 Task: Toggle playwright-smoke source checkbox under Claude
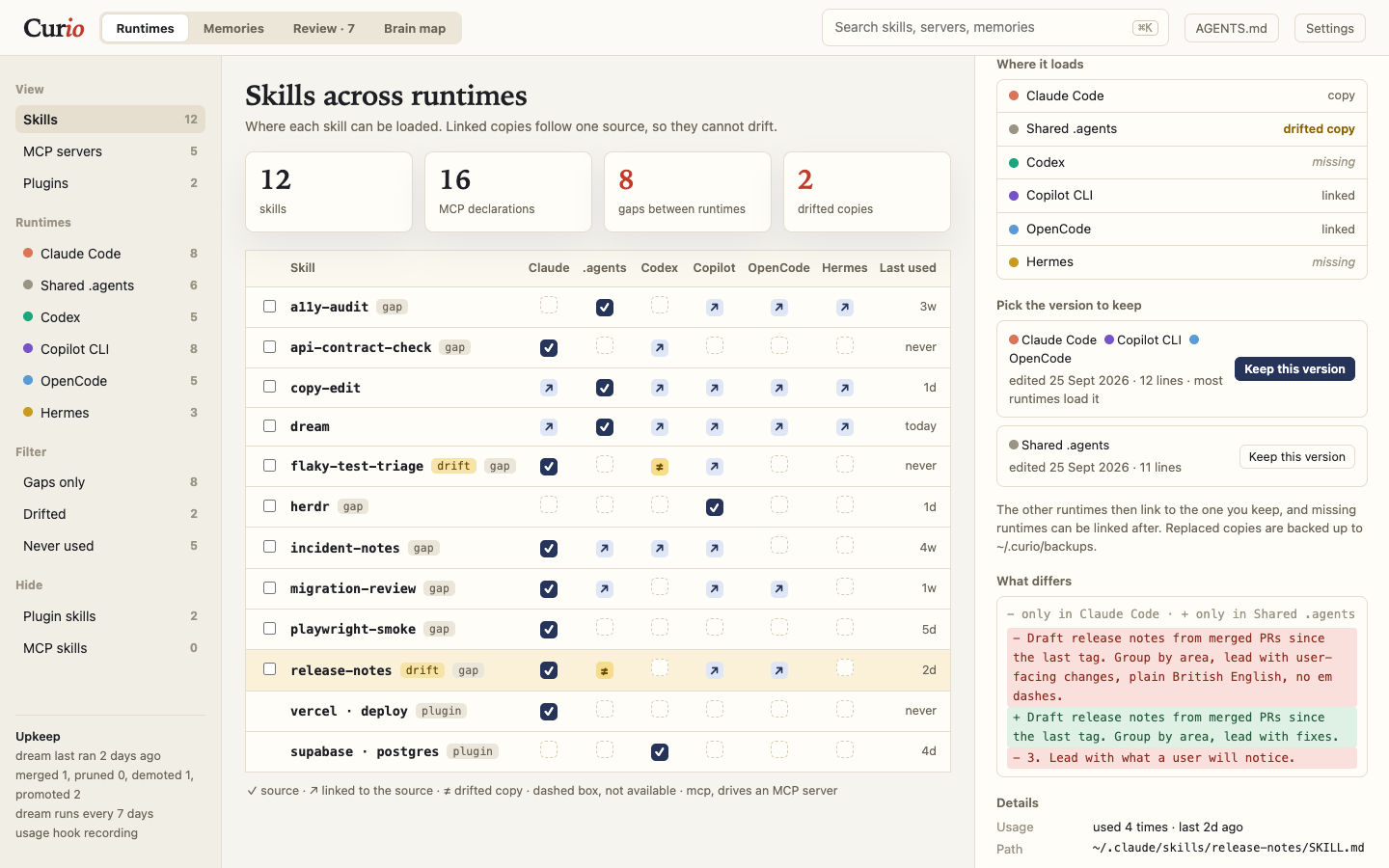pos(549,630)
